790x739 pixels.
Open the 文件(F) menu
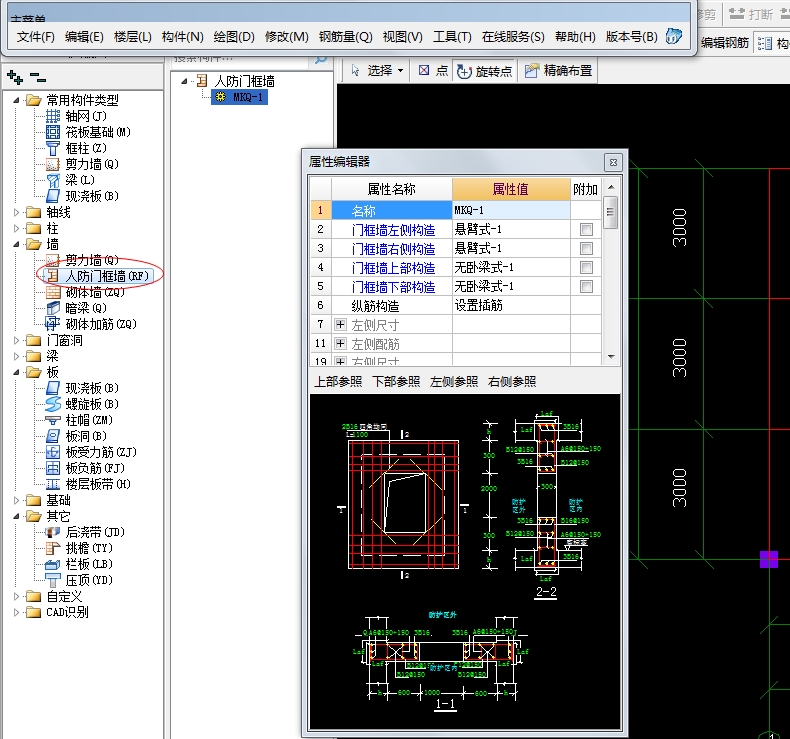[x=35, y=37]
